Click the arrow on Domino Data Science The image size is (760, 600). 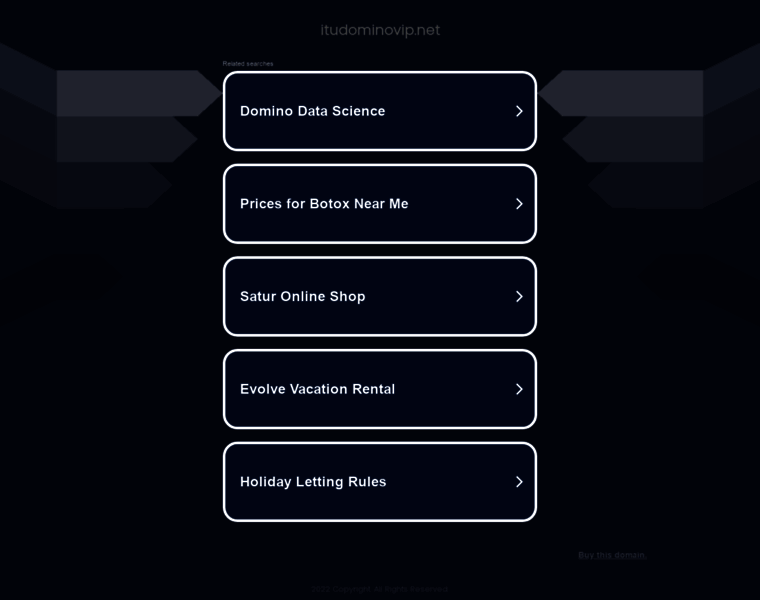tap(519, 111)
